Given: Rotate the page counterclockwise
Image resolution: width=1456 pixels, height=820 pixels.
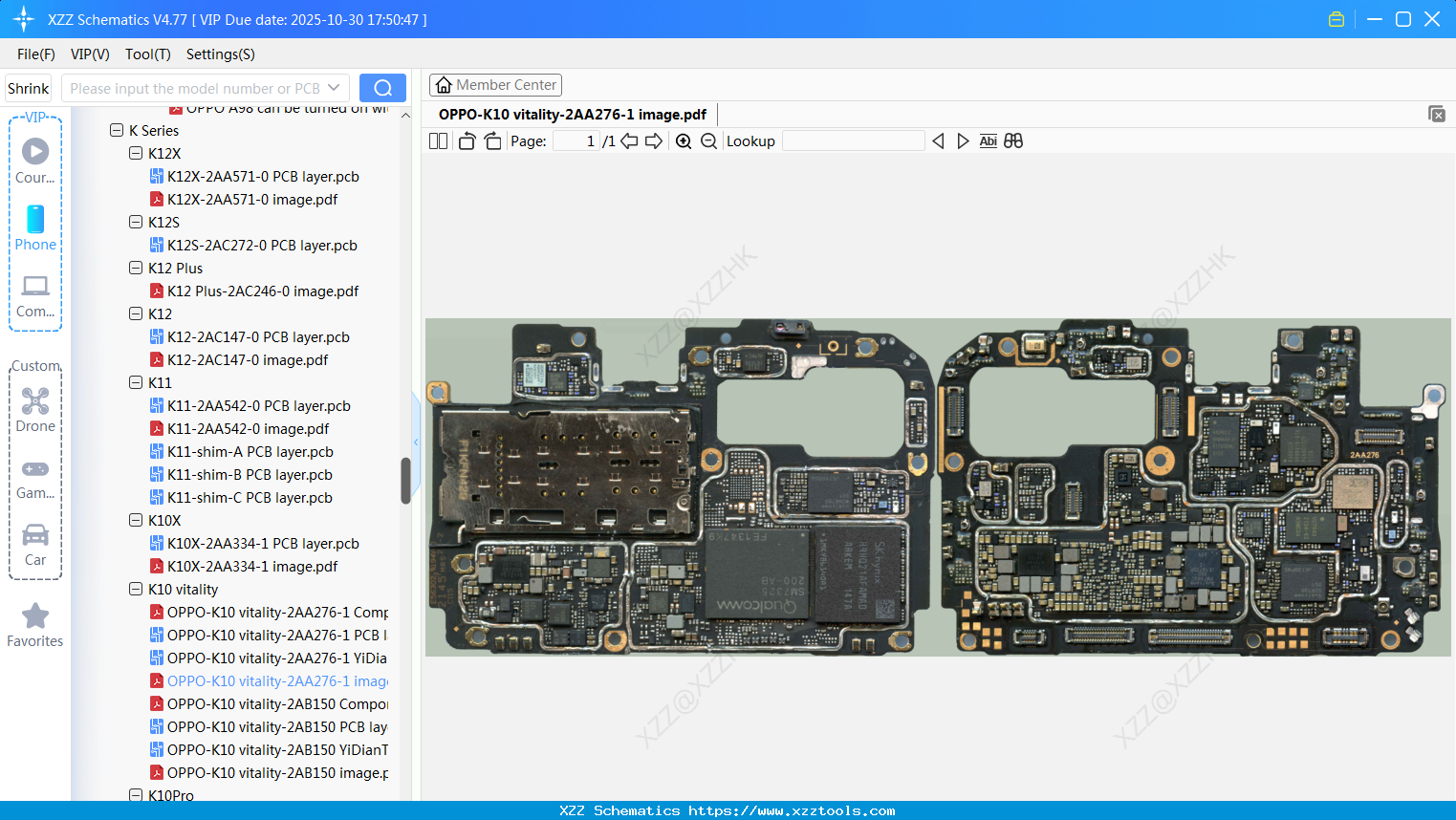Looking at the screenshot, I should coord(467,141).
